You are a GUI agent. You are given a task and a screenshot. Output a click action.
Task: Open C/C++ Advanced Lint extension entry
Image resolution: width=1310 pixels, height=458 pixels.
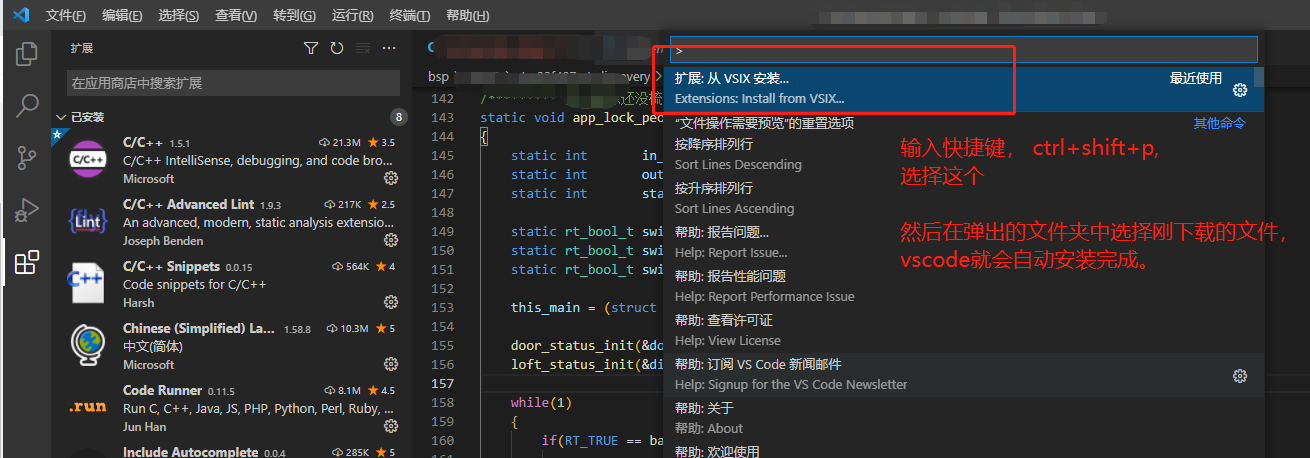pos(231,222)
